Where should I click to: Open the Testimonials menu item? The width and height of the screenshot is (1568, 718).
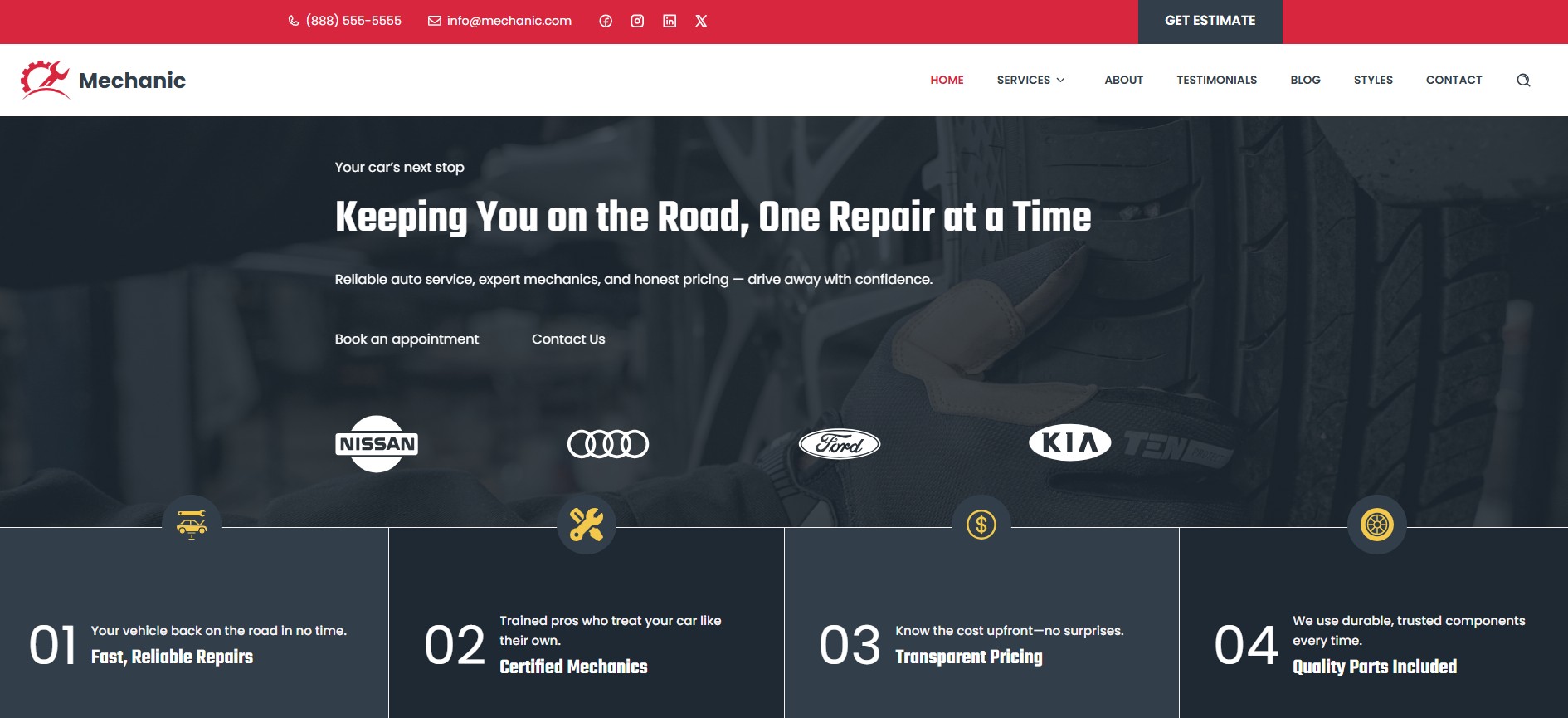(1216, 81)
